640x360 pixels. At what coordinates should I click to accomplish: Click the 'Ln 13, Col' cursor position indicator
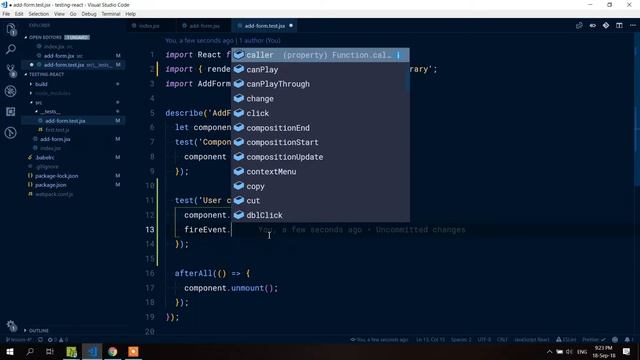430,340
